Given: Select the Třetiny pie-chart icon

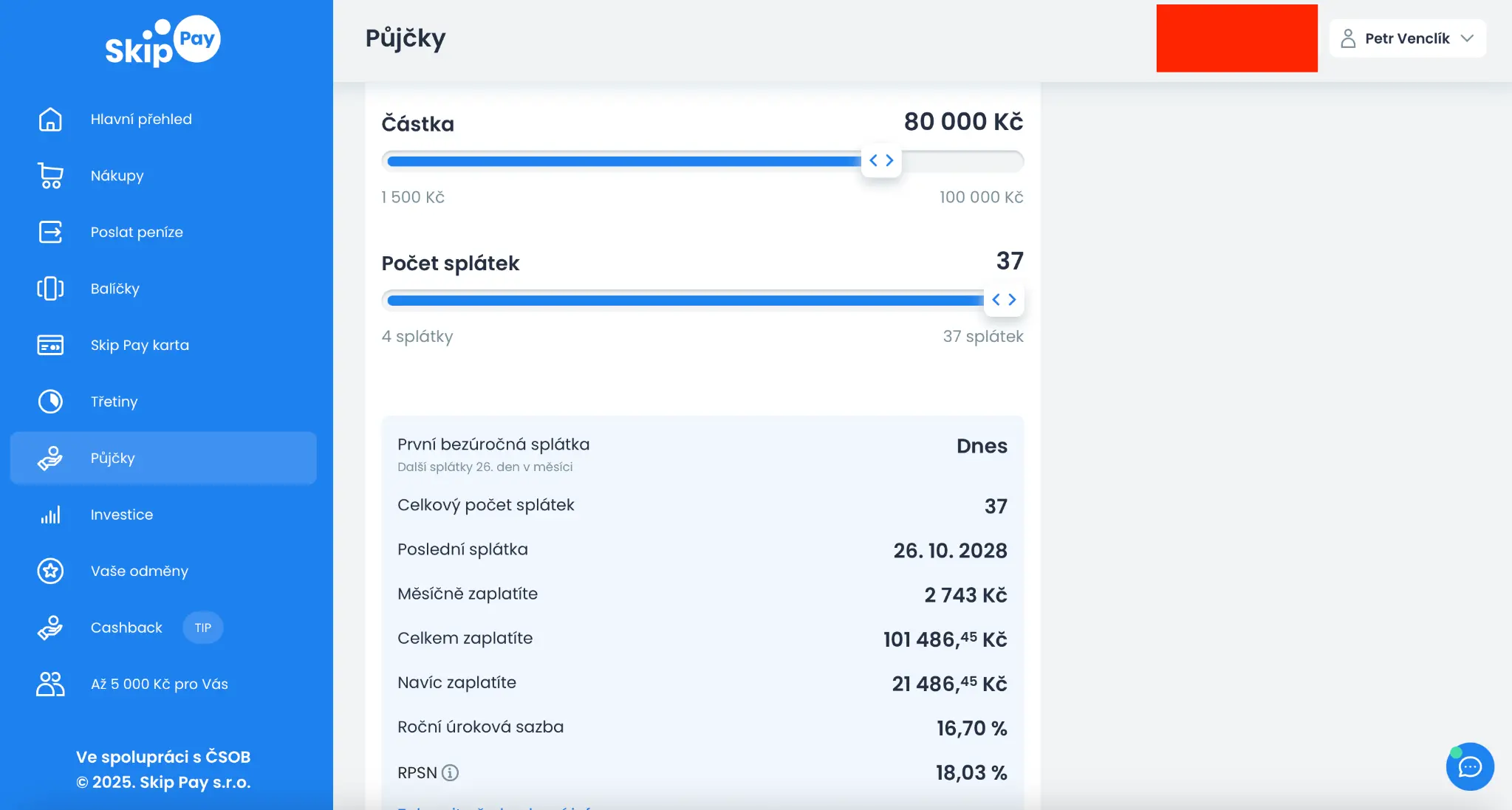Looking at the screenshot, I should coord(49,402).
